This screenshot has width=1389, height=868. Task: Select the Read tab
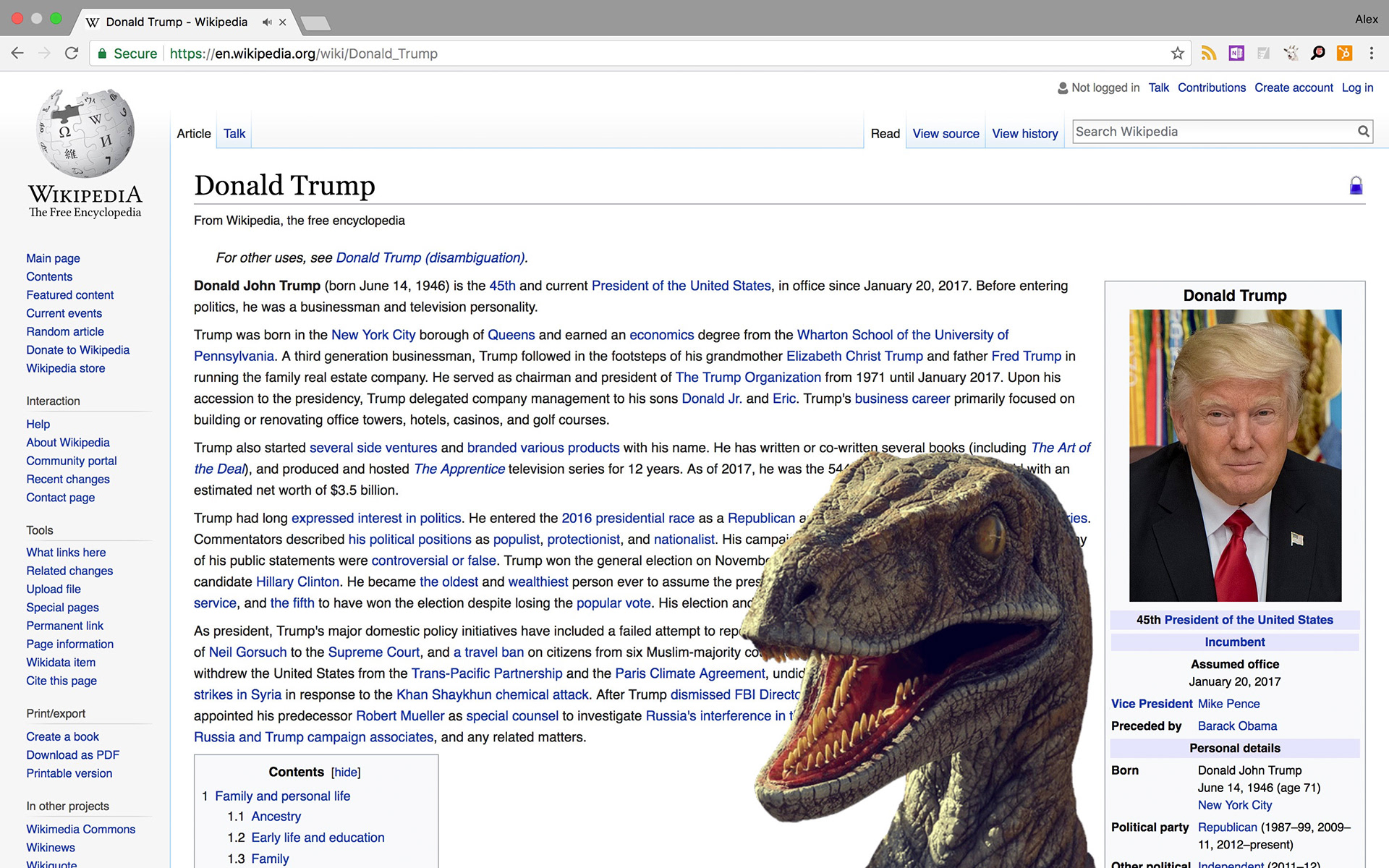(885, 134)
